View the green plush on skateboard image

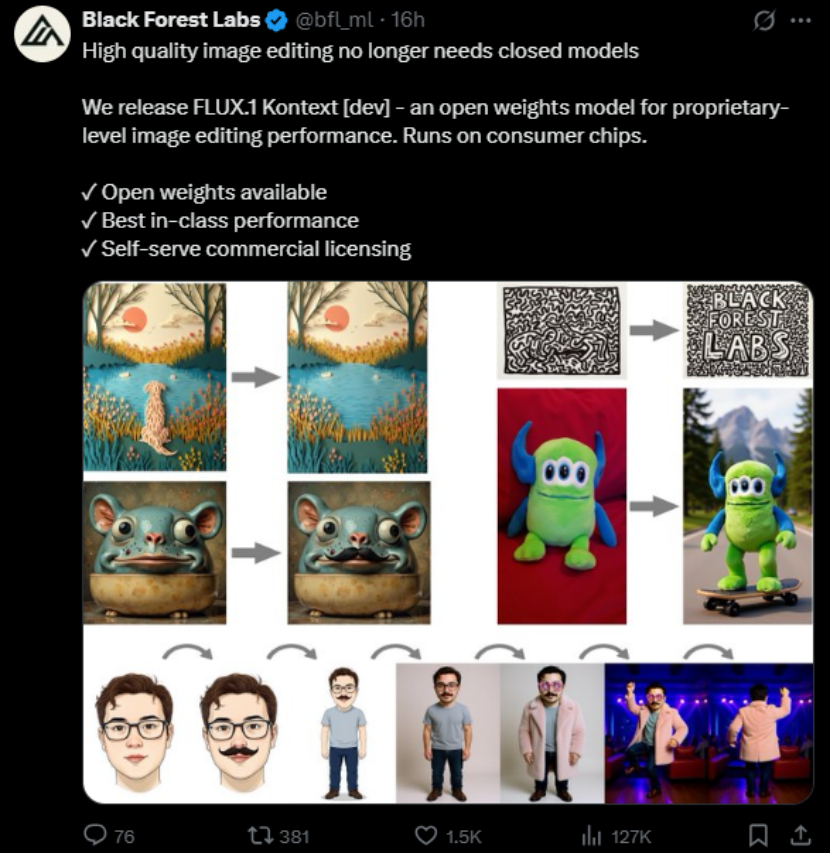click(x=748, y=506)
